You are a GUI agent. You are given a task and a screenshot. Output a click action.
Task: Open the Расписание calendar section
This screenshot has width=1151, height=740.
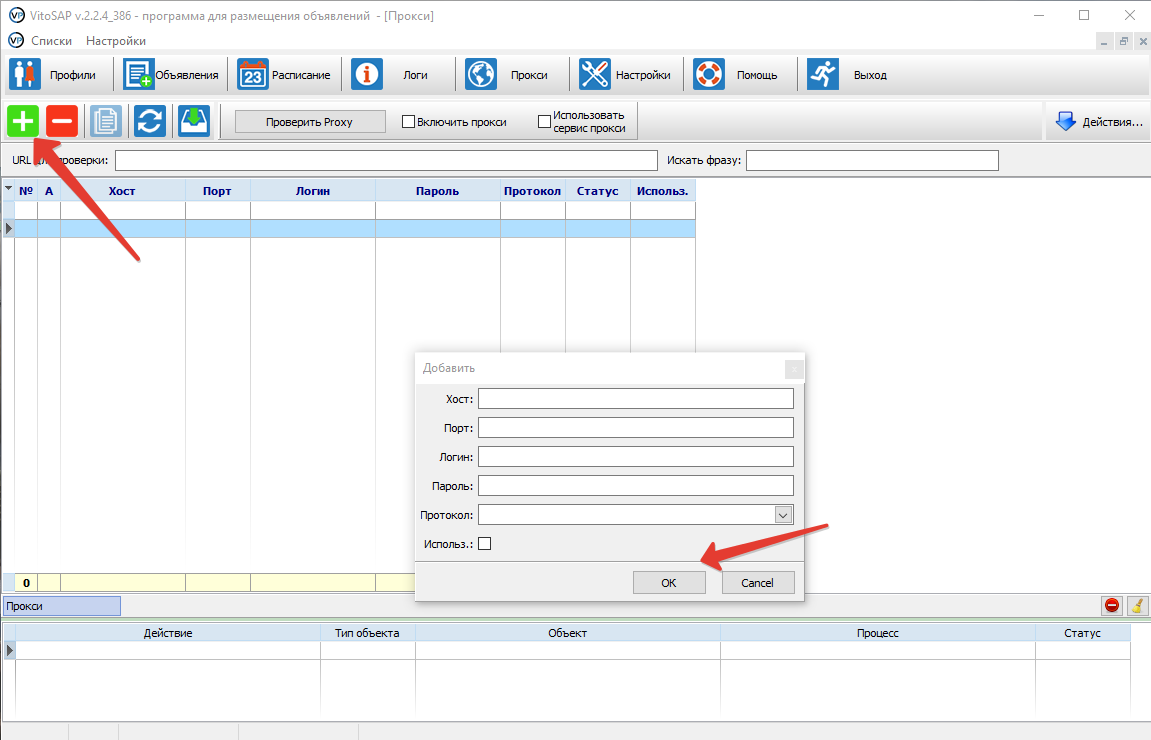(x=285, y=75)
